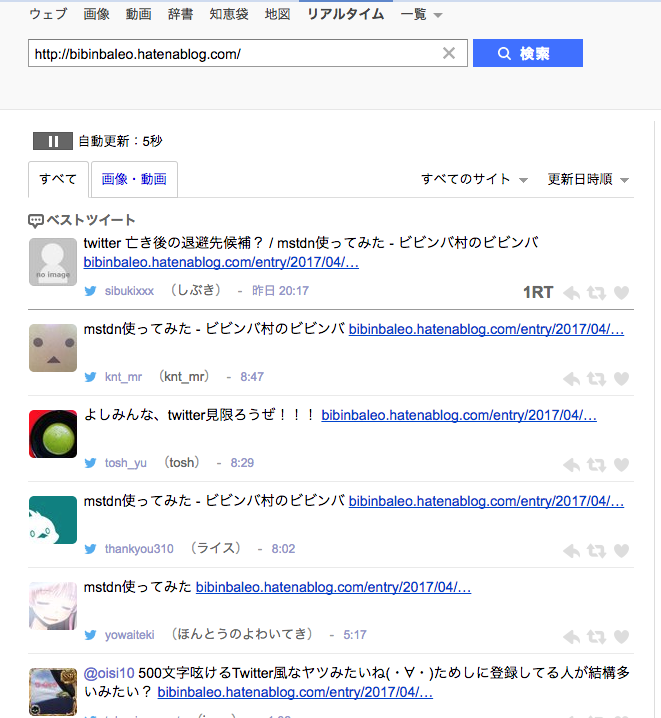Viewport: 661px width, 718px height.
Task: Click the Twitter bird icon beside knt_mr
Action: pyautogui.click(x=91, y=377)
